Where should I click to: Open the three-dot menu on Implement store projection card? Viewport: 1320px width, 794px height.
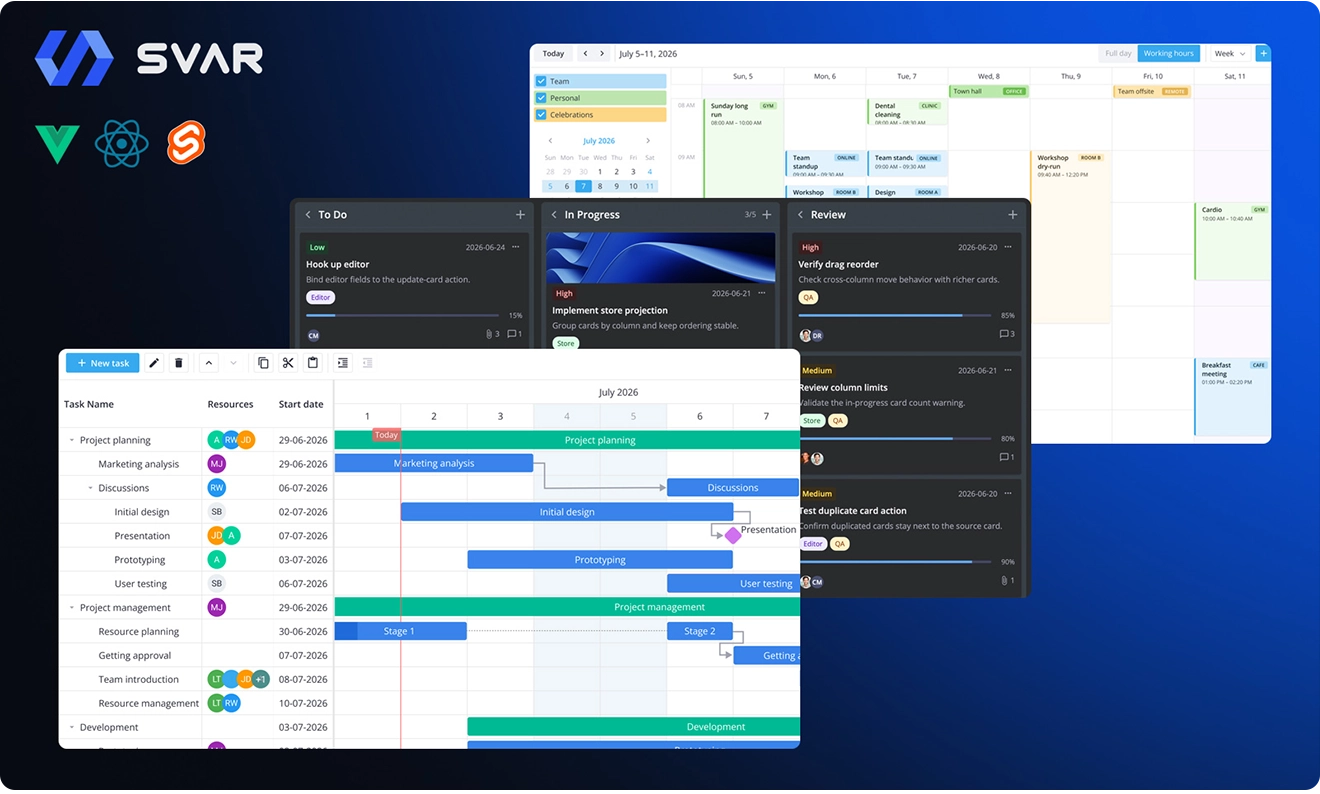click(x=762, y=293)
